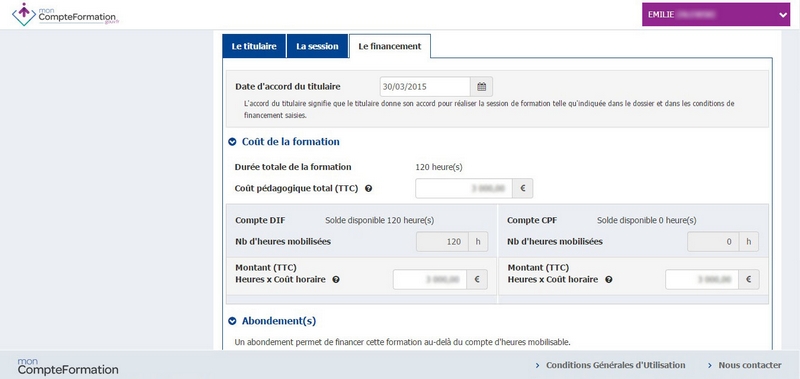This screenshot has width=800, height=379.
Task: Click the Compte DIF heures mobilisées field
Action: [x=442, y=242]
